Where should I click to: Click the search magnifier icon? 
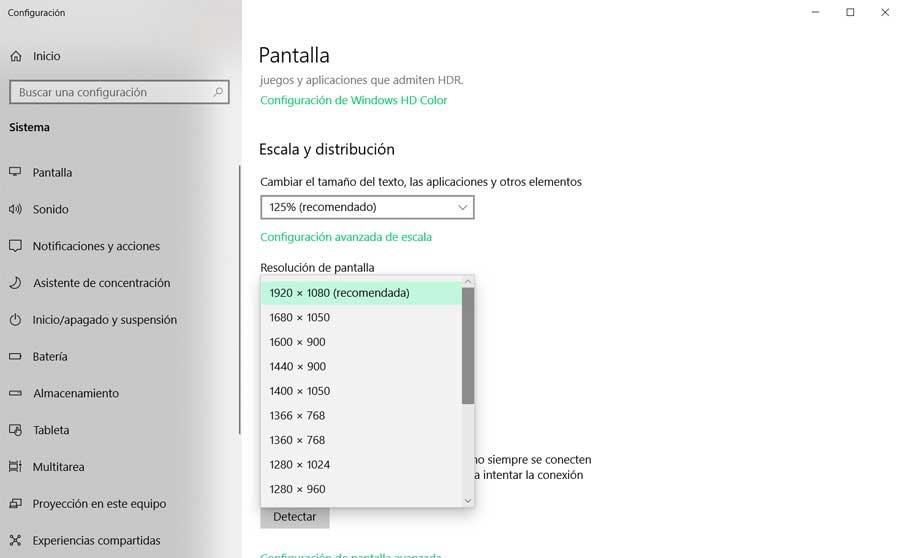tap(218, 92)
